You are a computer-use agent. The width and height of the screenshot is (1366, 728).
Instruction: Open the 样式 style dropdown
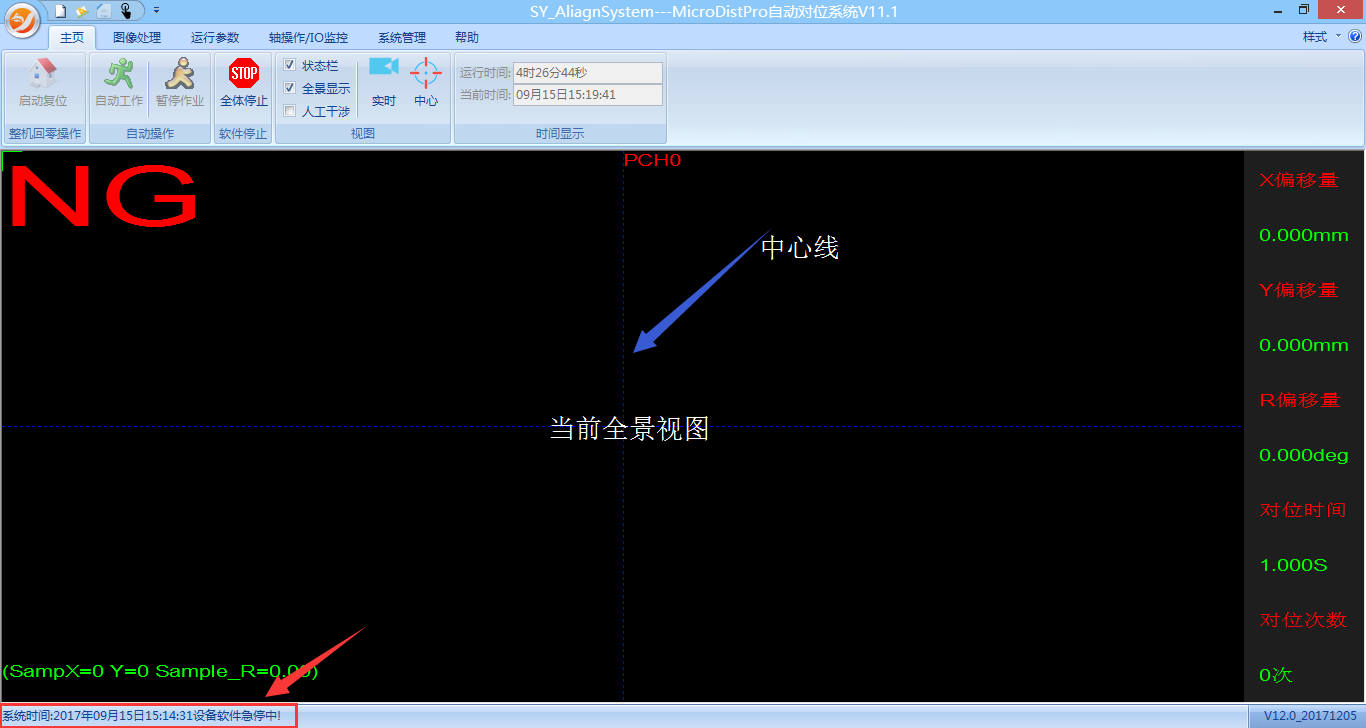point(1321,37)
